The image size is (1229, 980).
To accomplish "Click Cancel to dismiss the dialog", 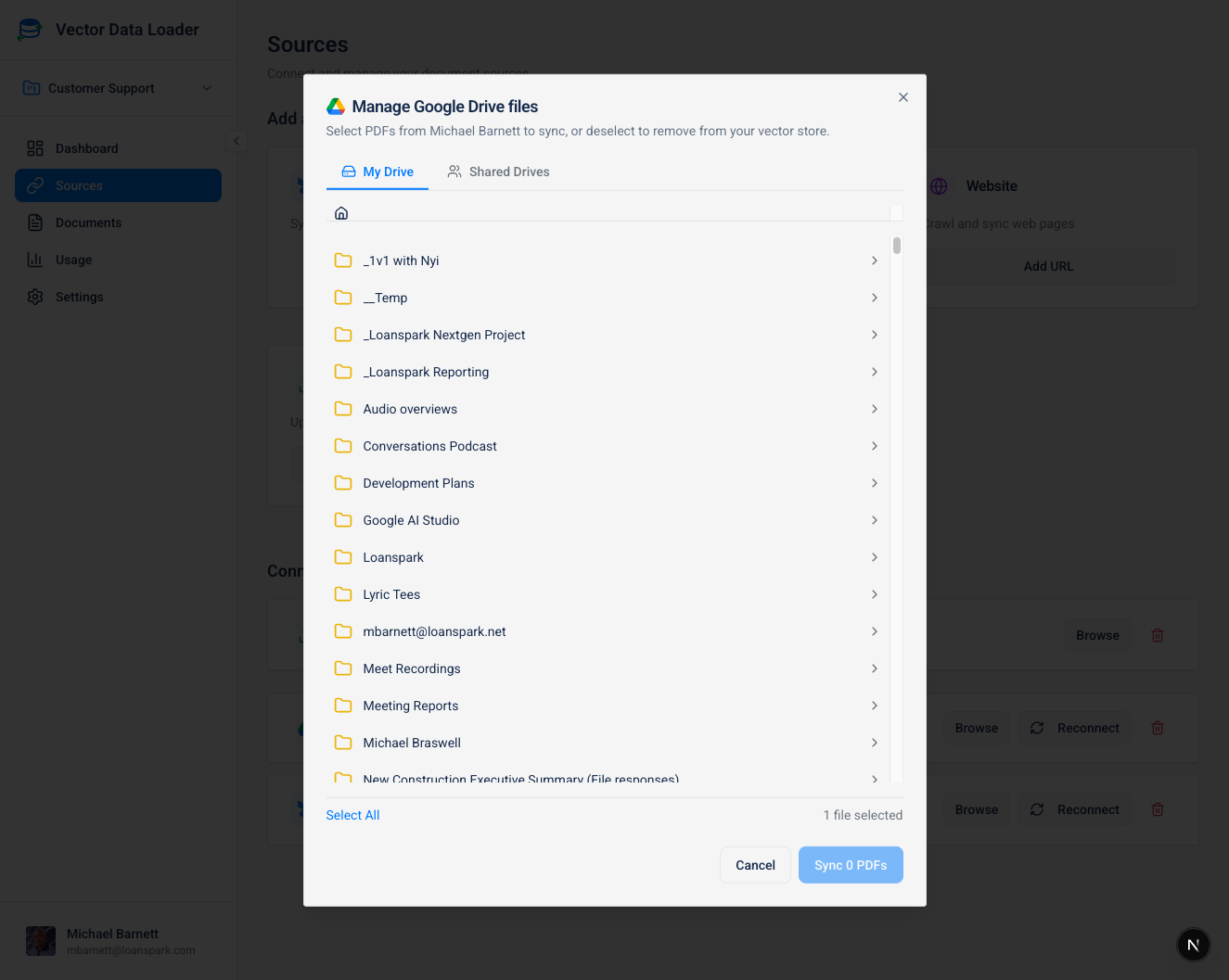I will click(x=755, y=864).
